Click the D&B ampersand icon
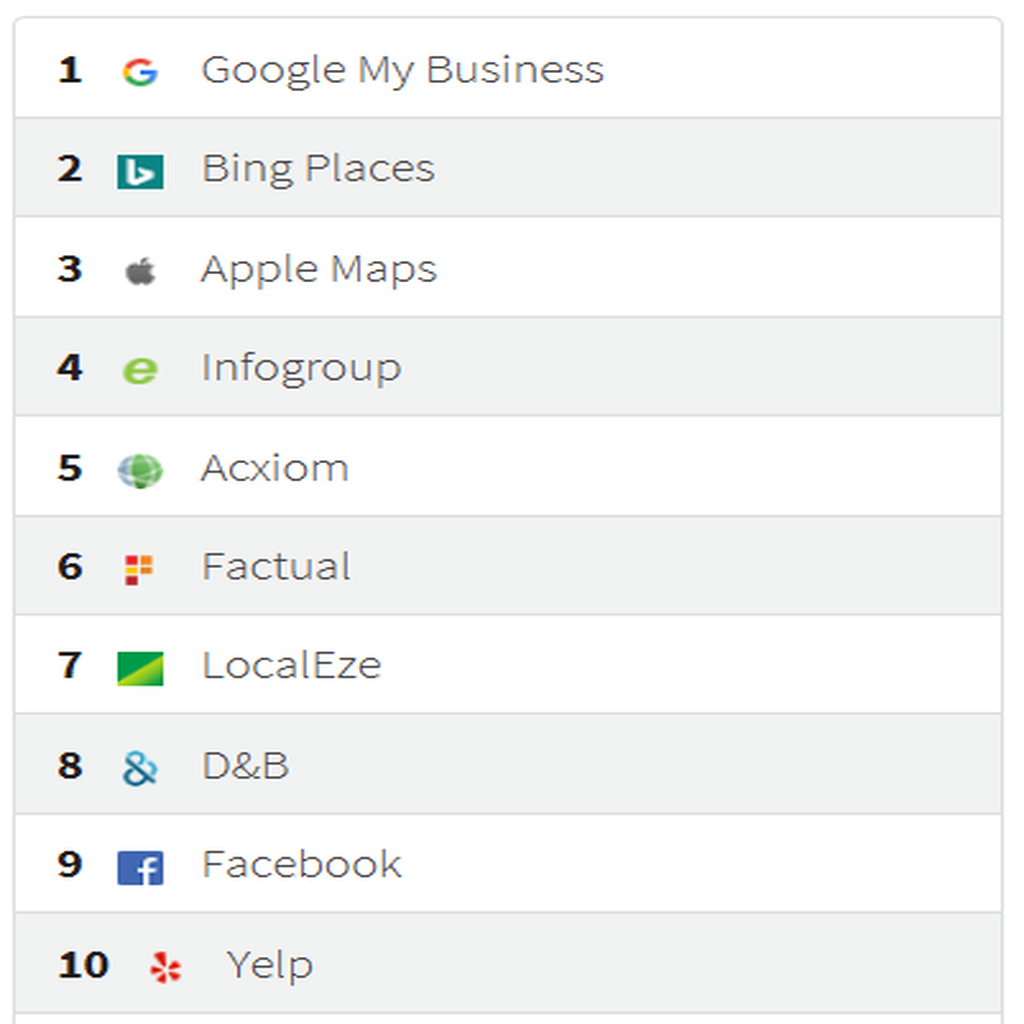Screen dimensions: 1024x1024 (x=140, y=768)
